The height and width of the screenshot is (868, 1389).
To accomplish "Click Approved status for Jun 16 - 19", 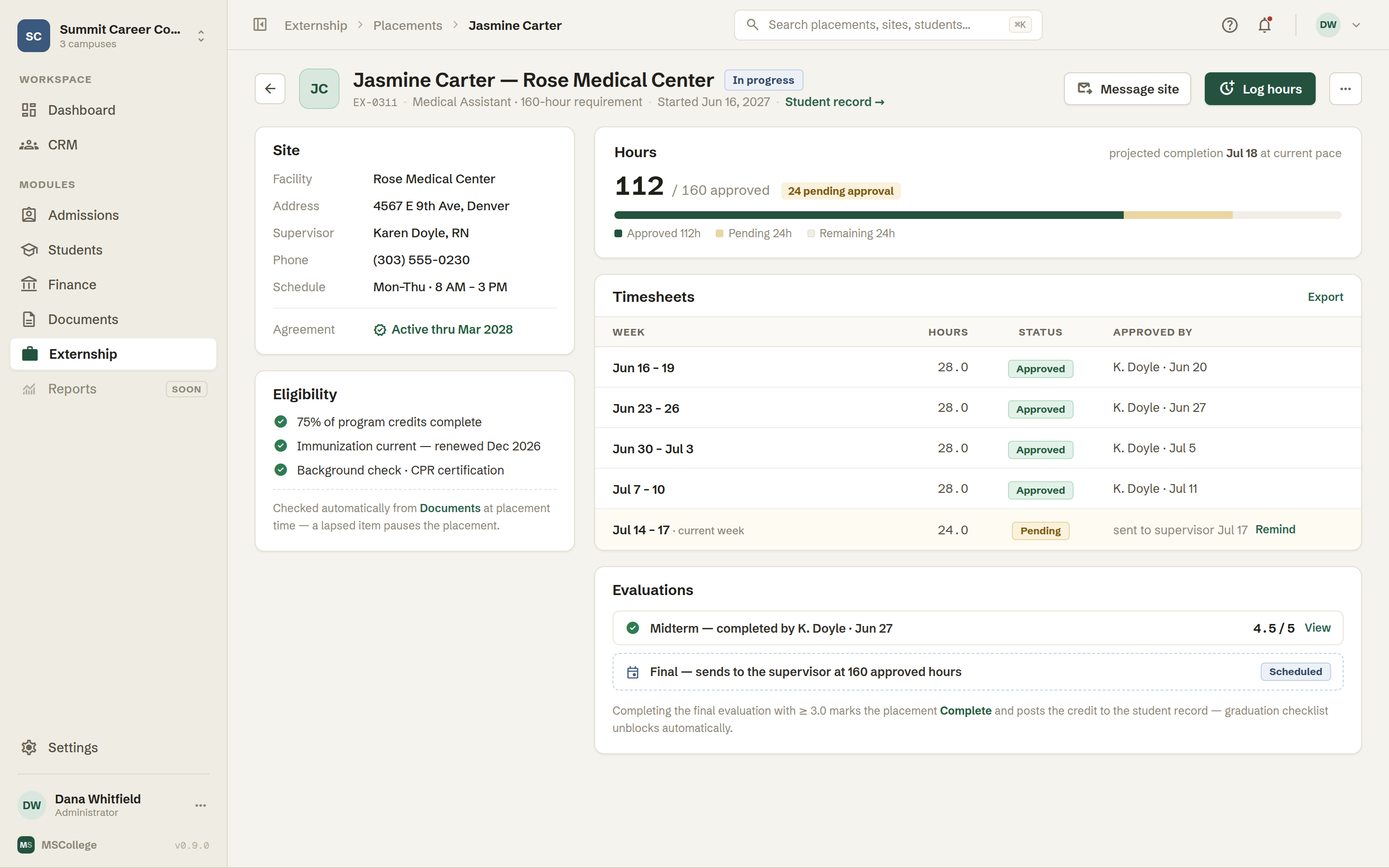I will [x=1040, y=368].
